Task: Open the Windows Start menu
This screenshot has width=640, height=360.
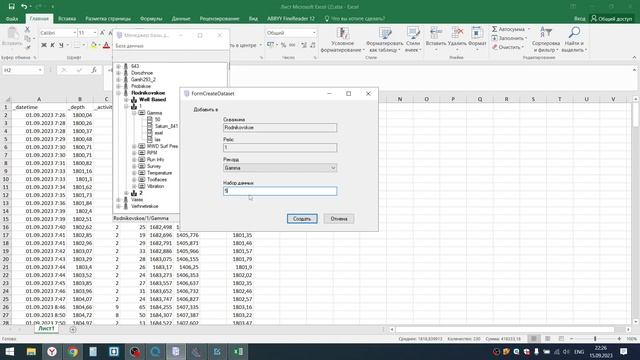Action: pyautogui.click(x=10, y=351)
